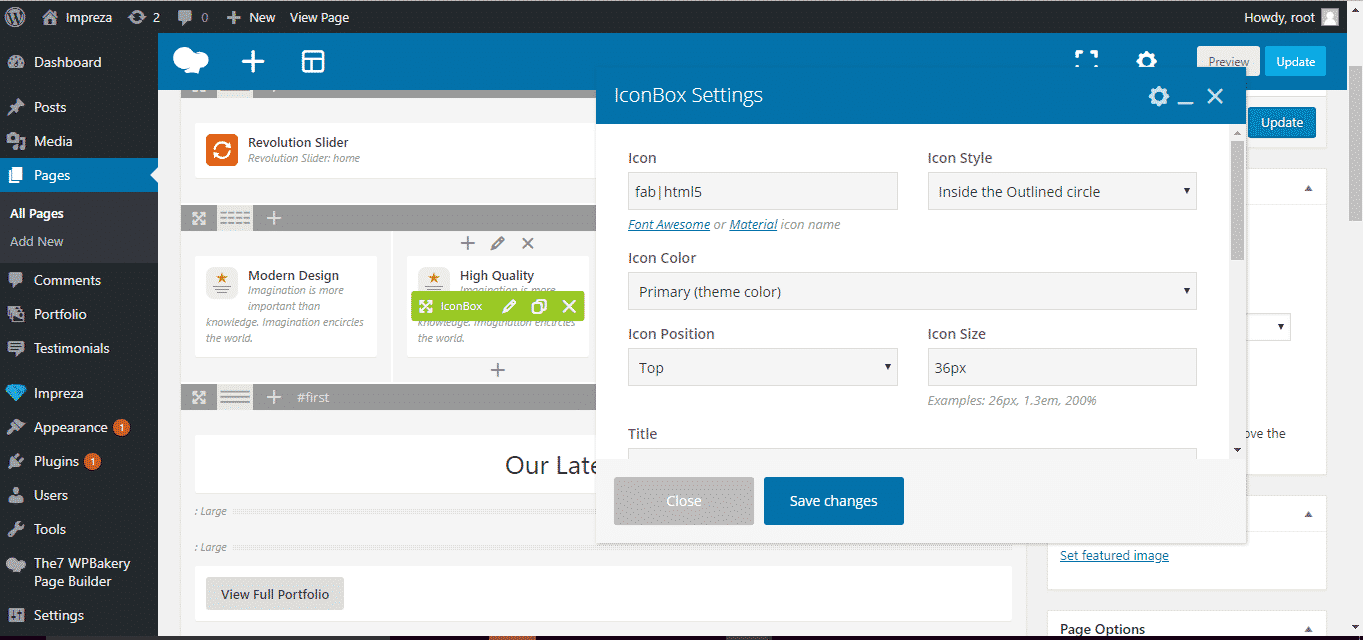
Task: Open the Icon Style dropdown
Action: point(1062,191)
